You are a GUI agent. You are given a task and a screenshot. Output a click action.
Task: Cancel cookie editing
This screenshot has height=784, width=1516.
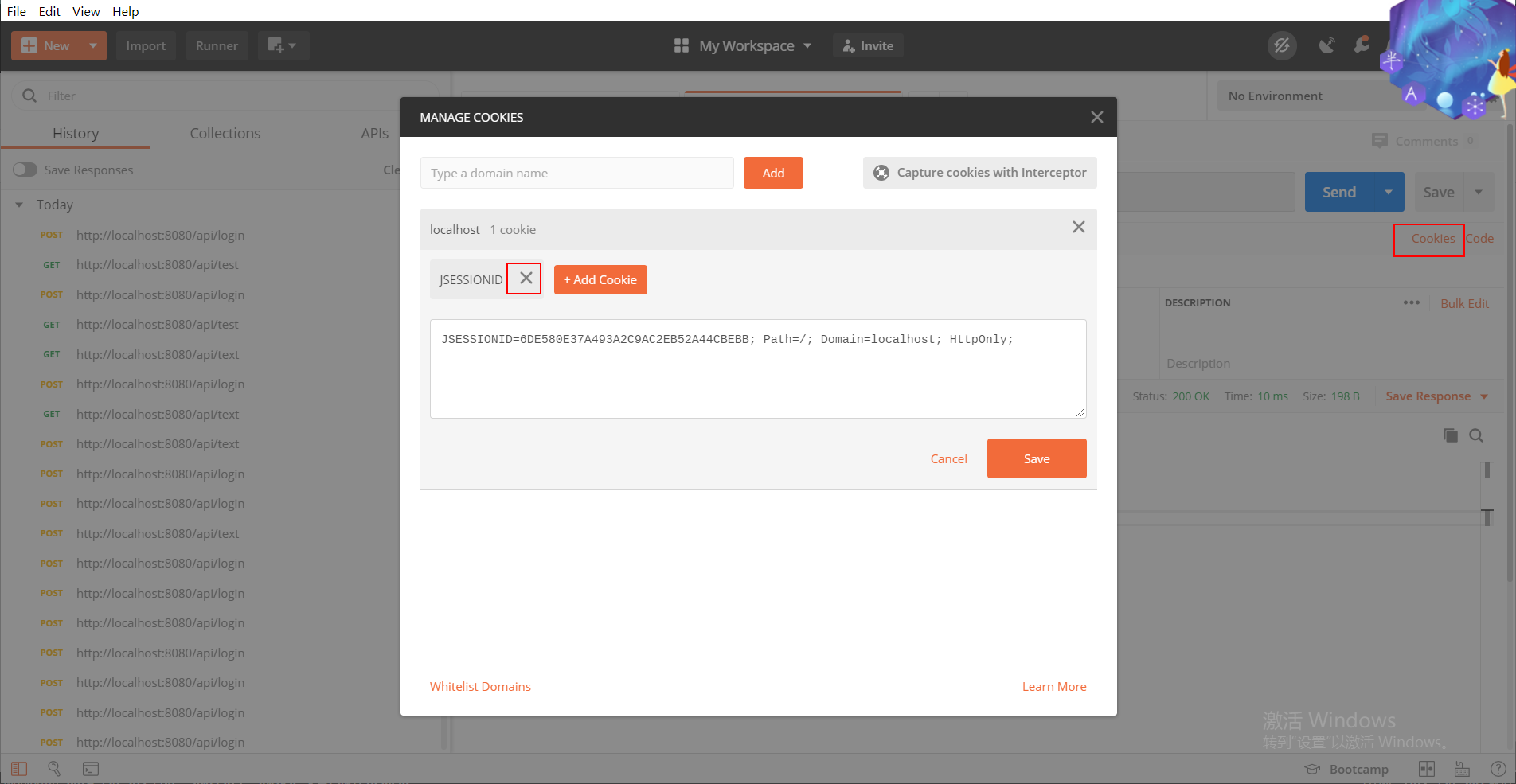948,458
